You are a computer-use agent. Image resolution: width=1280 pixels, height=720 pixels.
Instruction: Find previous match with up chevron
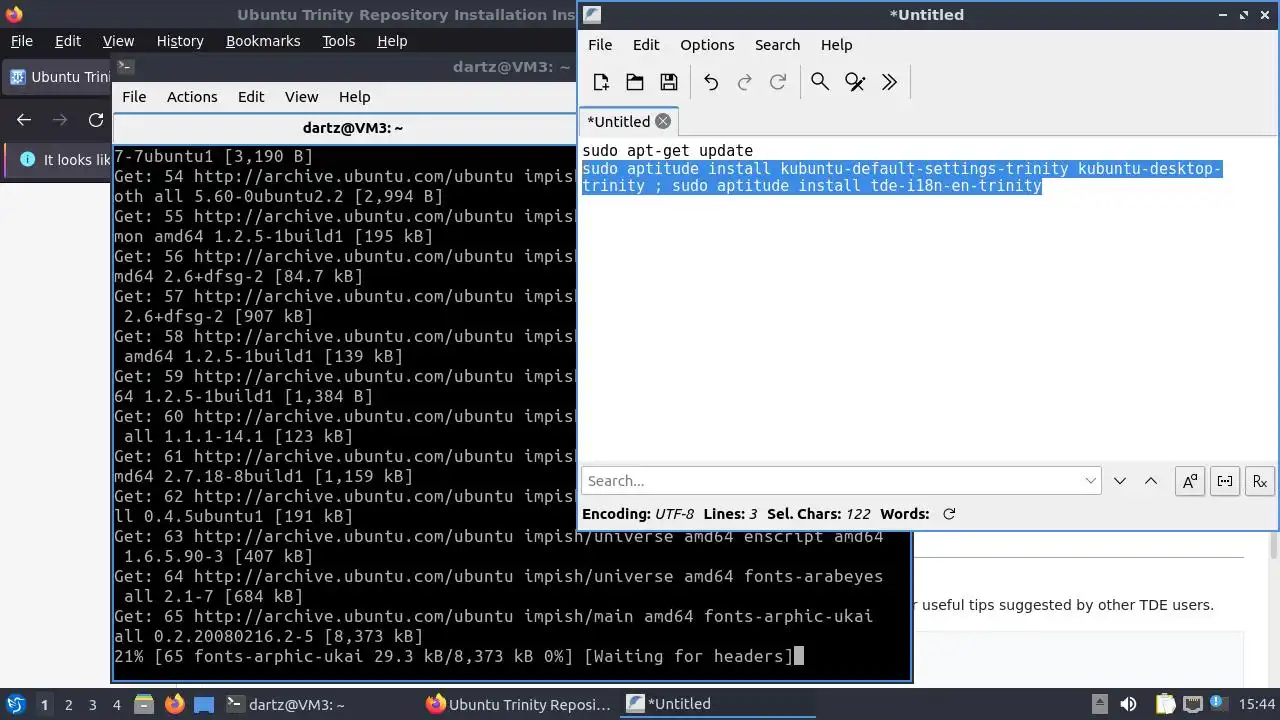[1151, 481]
